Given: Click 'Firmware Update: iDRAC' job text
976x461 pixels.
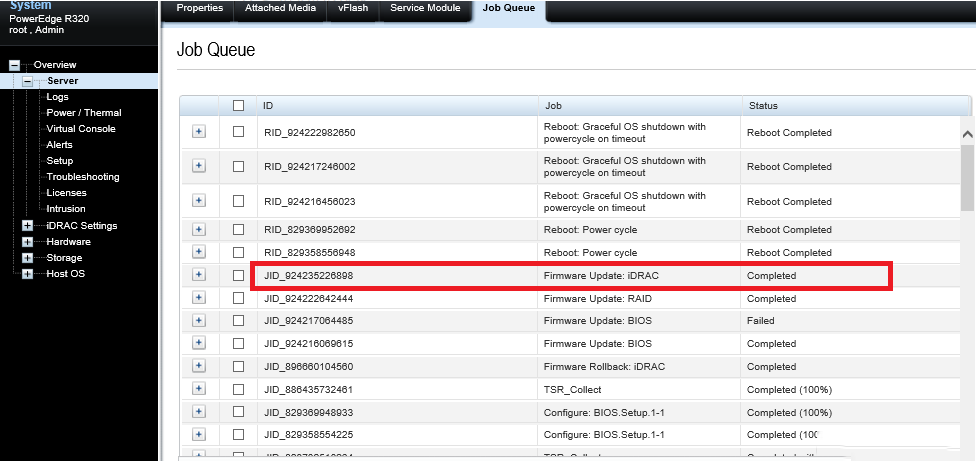Looking at the screenshot, I should (601, 276).
